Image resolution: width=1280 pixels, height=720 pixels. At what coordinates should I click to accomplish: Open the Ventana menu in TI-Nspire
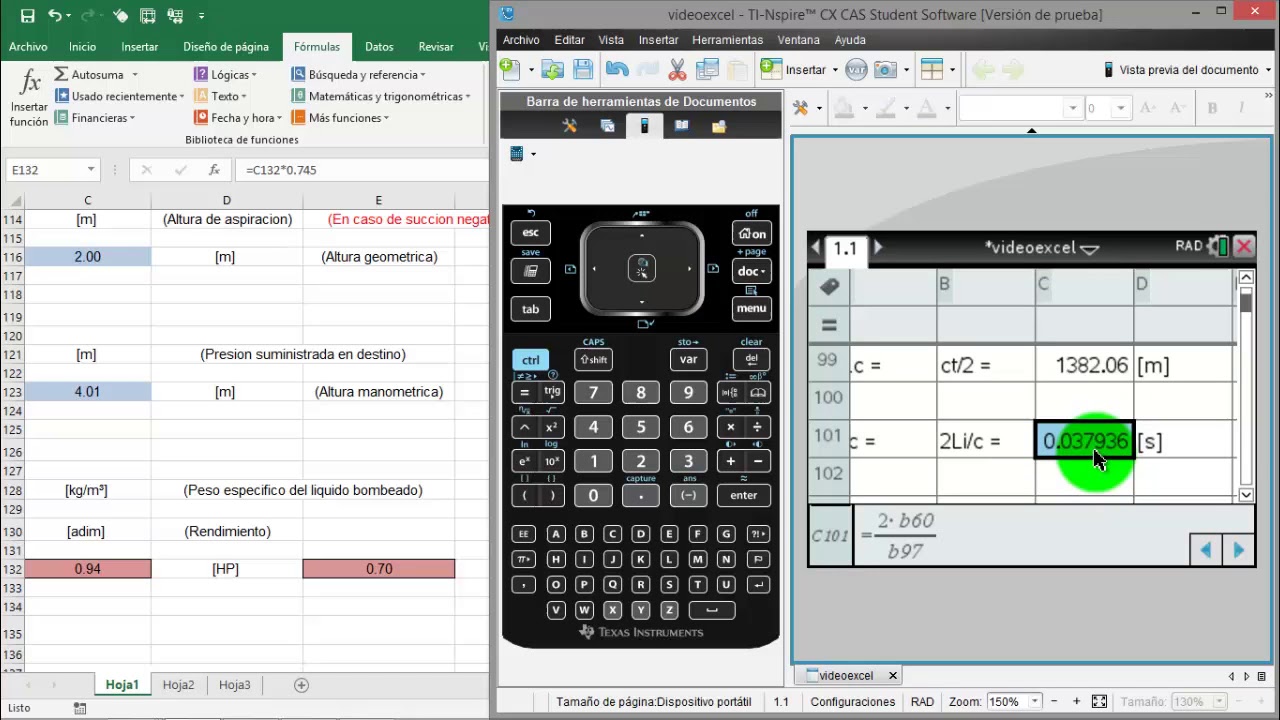coord(799,40)
